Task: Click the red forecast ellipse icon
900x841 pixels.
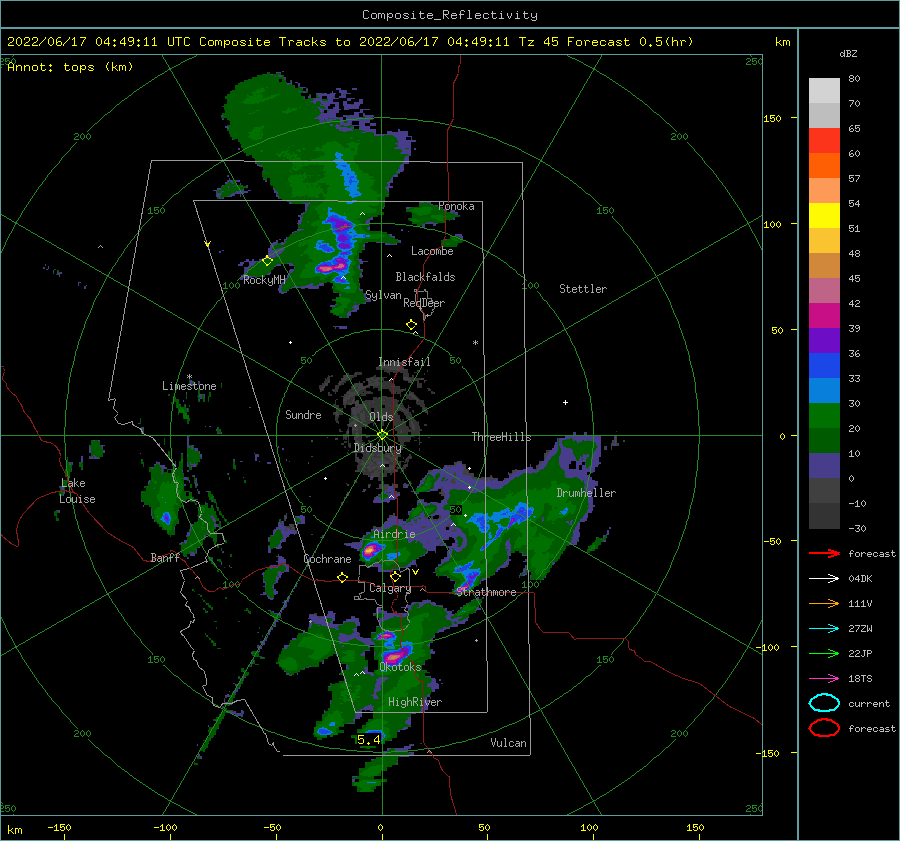Action: [x=824, y=728]
